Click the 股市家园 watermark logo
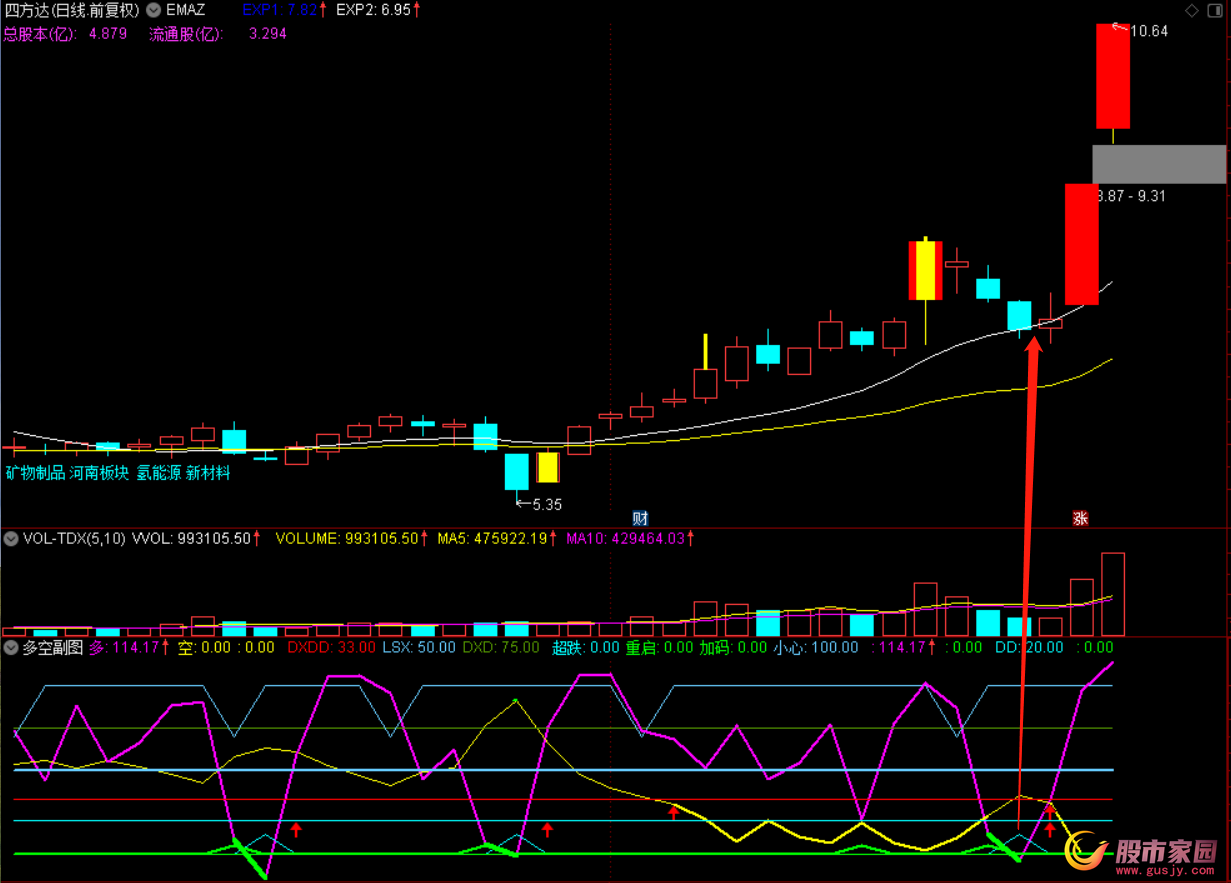1231x883 pixels. click(x=1144, y=852)
